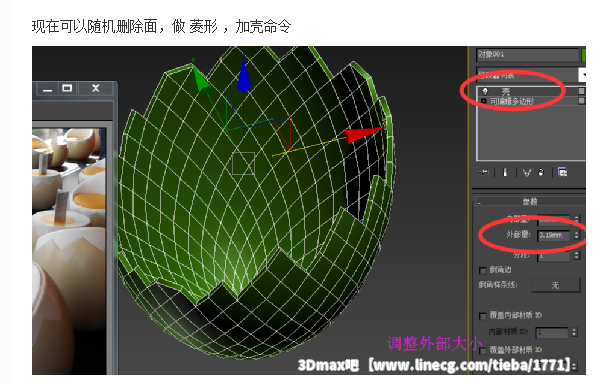Click the red X-axis arrow of gizmo
The height and width of the screenshot is (384, 610).
pos(363,134)
